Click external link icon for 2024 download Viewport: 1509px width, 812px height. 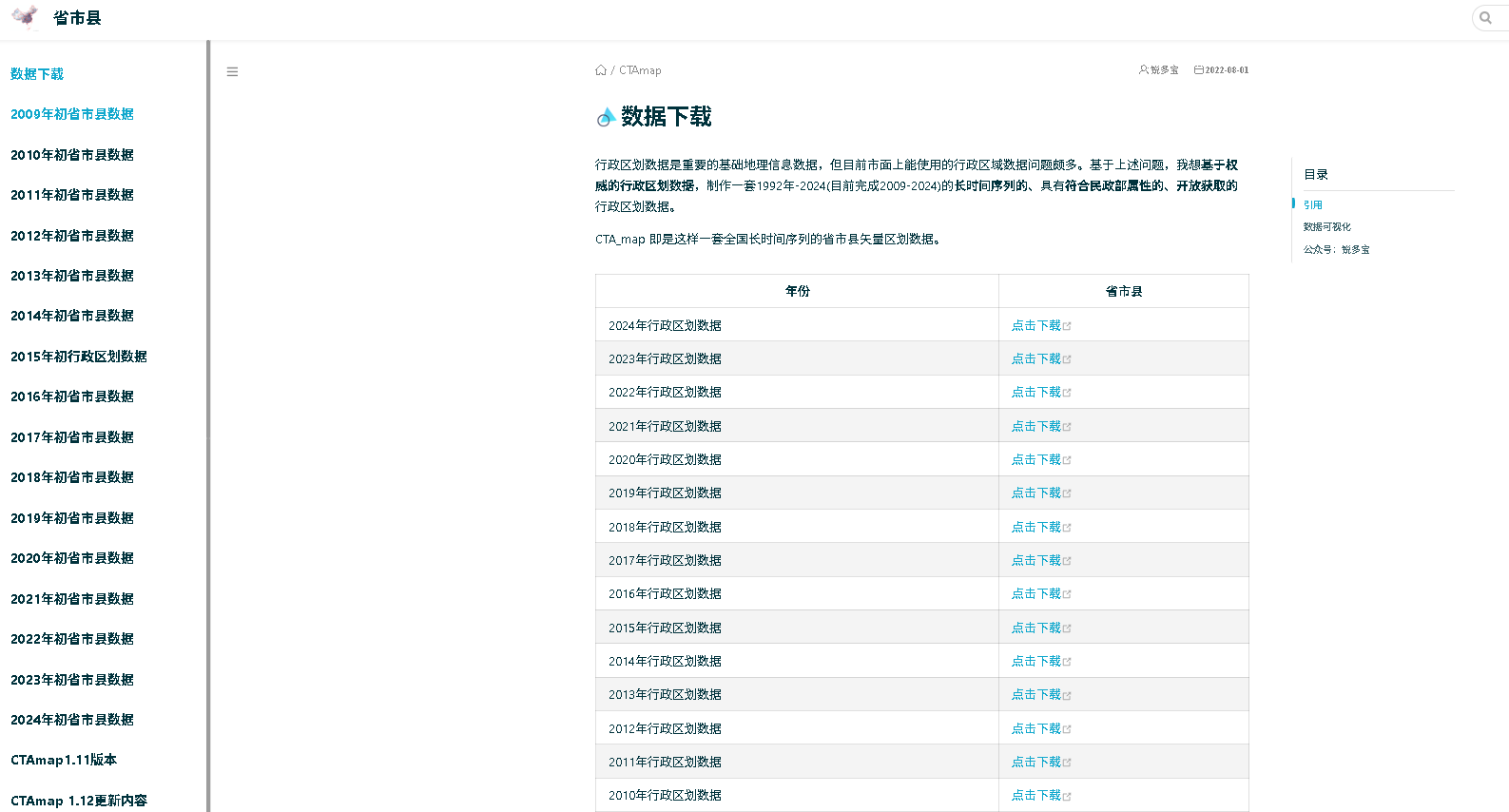coord(1067,326)
